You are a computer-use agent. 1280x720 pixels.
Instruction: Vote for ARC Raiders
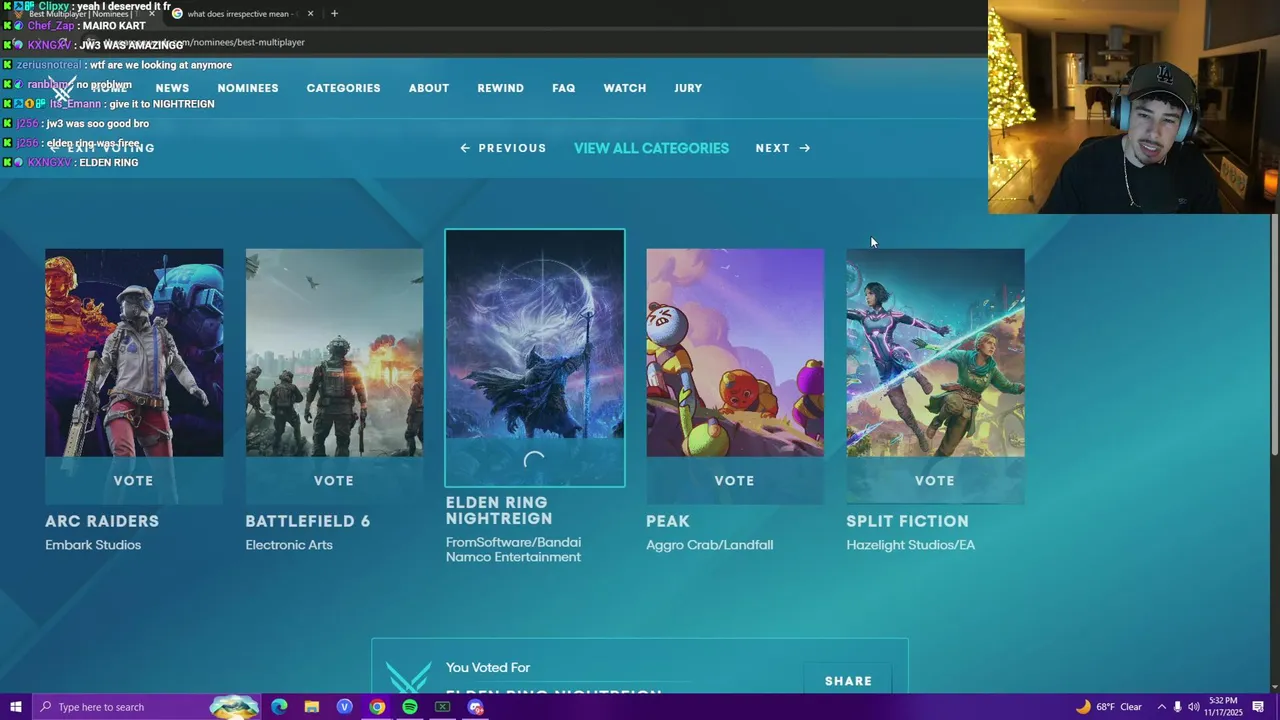tap(133, 481)
